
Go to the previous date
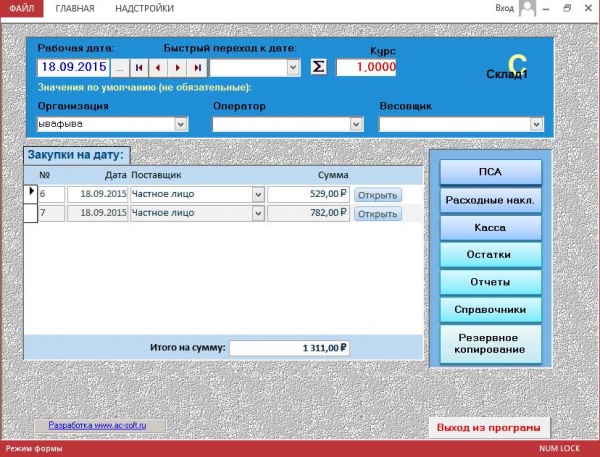[x=158, y=68]
